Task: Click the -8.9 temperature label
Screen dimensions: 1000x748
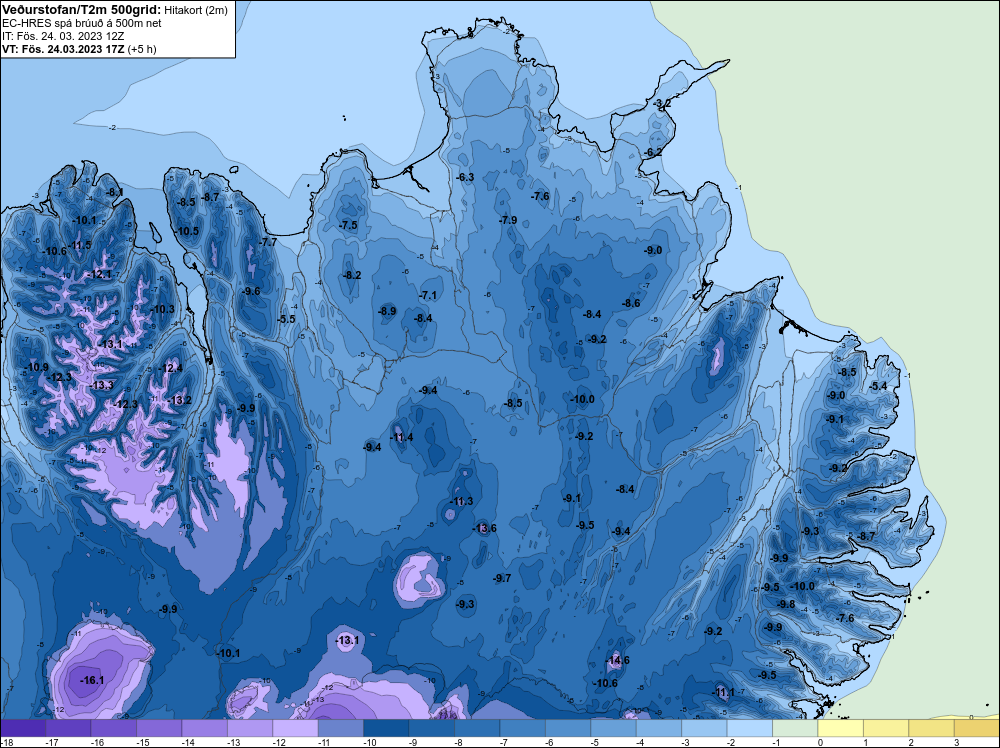Action: click(387, 311)
